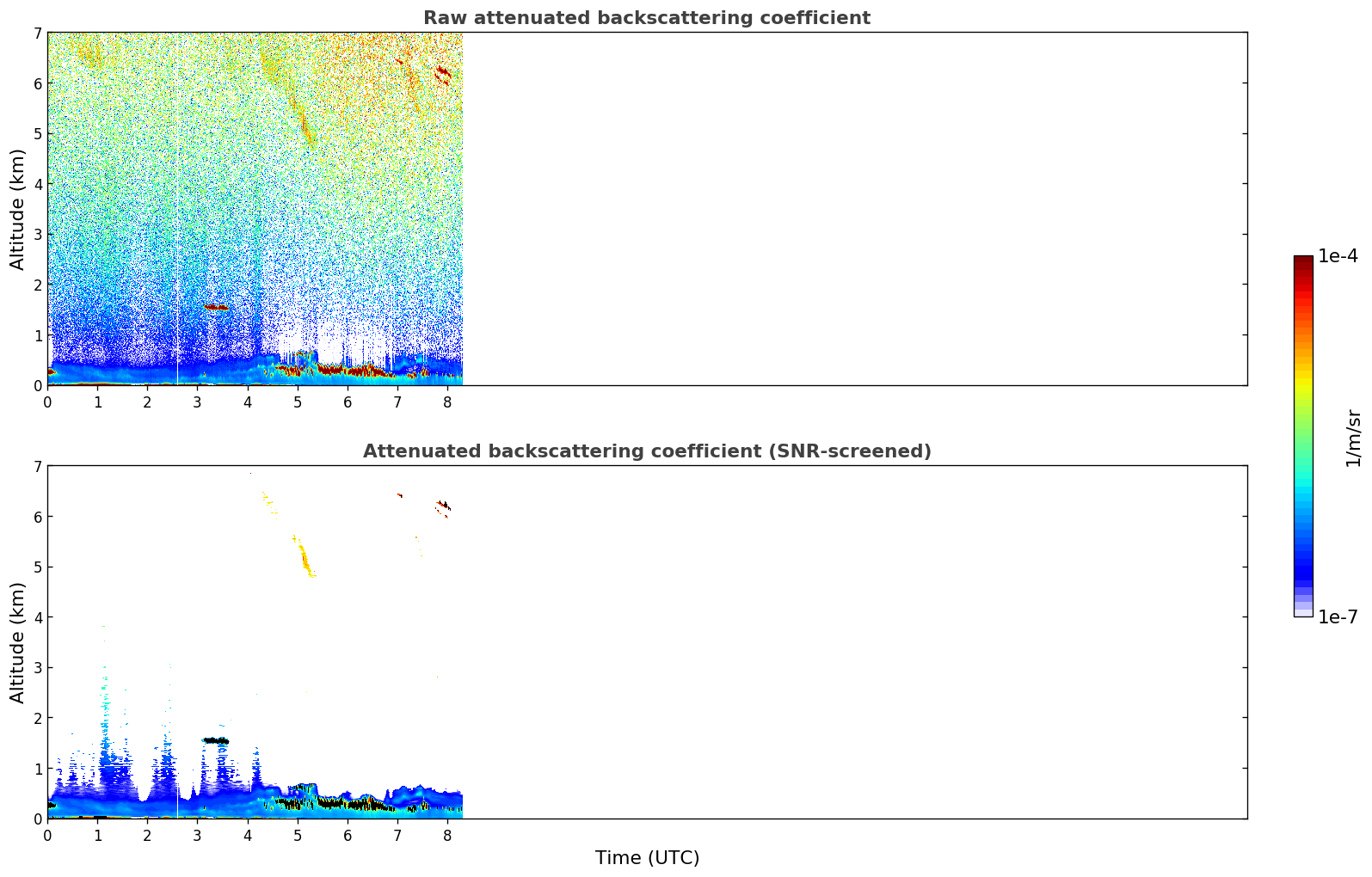Image resolution: width=1372 pixels, height=877 pixels.
Task: Click the SNR-screened plot title
Action: pyautogui.click(x=646, y=451)
